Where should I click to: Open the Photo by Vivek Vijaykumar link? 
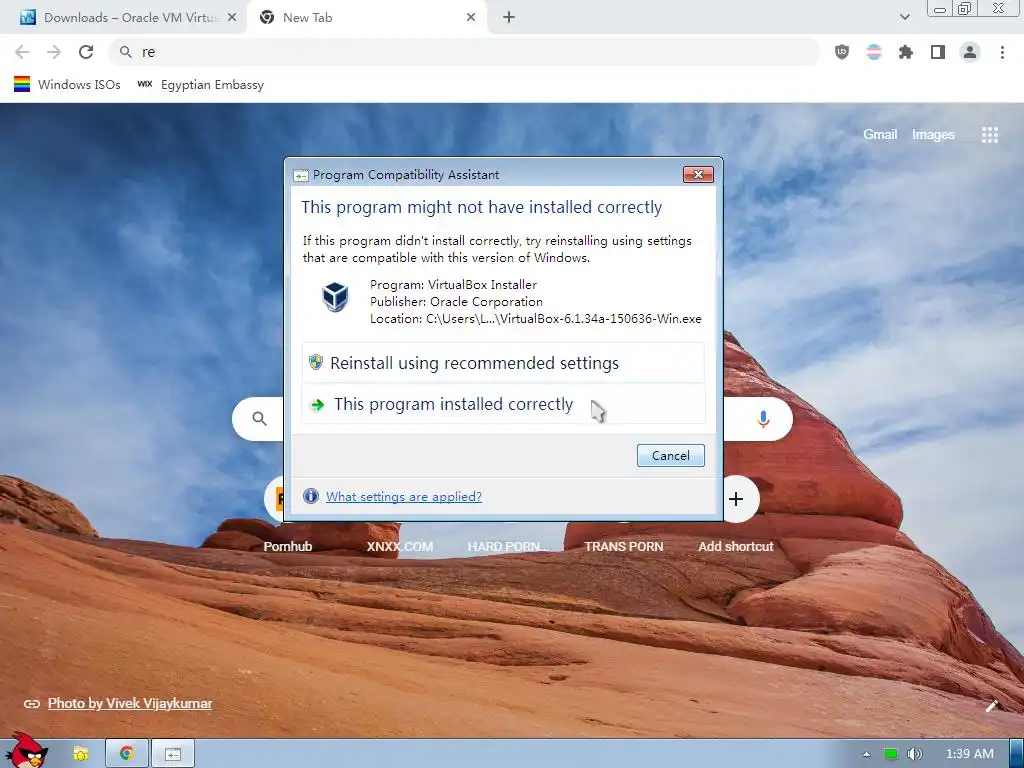click(x=130, y=703)
